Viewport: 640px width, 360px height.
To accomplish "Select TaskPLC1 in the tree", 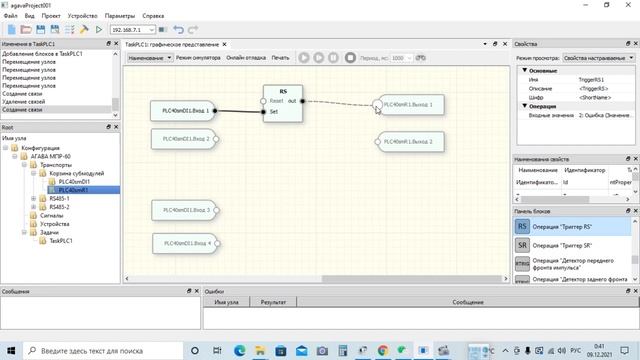I will click(61, 241).
